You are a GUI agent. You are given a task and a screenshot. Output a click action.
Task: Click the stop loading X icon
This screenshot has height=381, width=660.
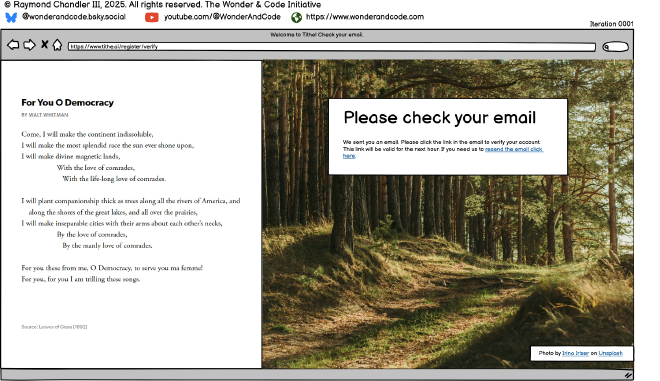(x=44, y=44)
